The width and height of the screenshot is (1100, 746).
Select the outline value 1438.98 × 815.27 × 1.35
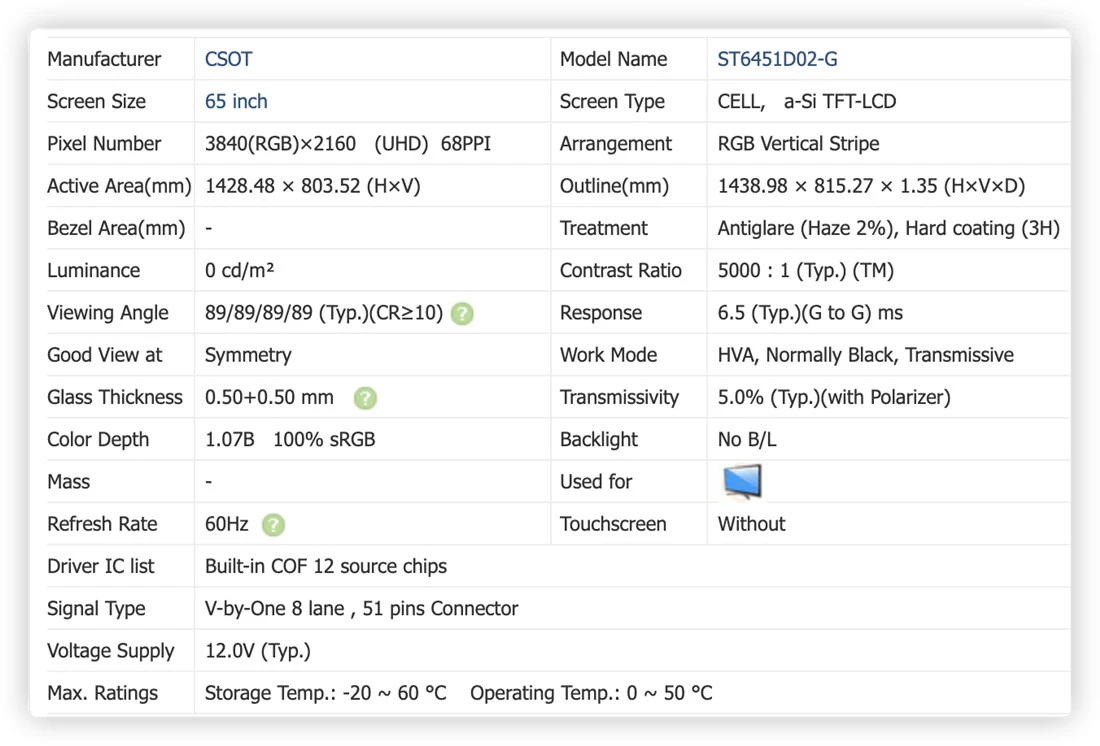point(871,186)
